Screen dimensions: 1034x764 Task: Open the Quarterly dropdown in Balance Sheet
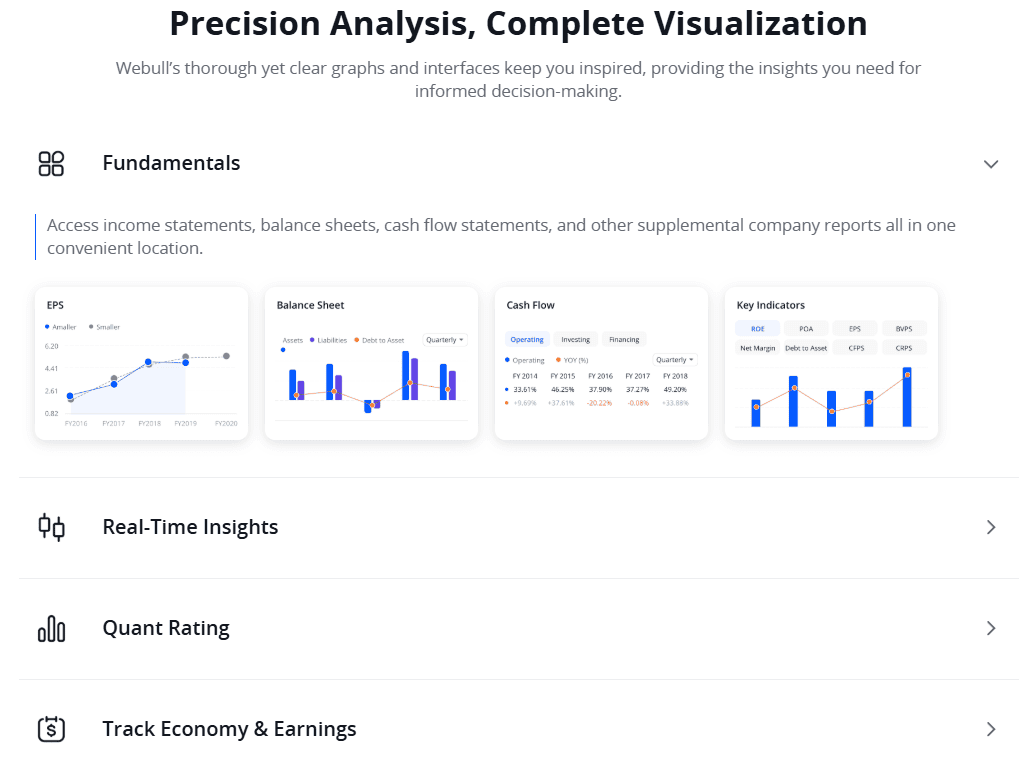tap(443, 340)
